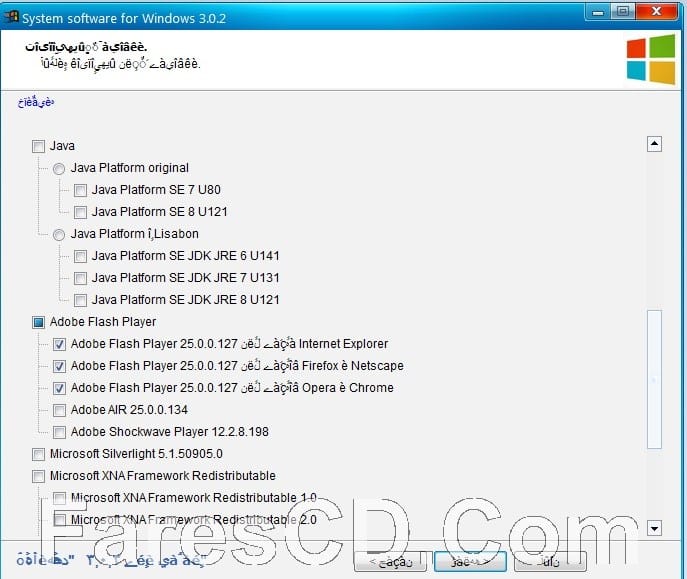Check Java Platform SE JDK JRE 7 U131
This screenshot has height=579, width=687.
click(x=80, y=278)
